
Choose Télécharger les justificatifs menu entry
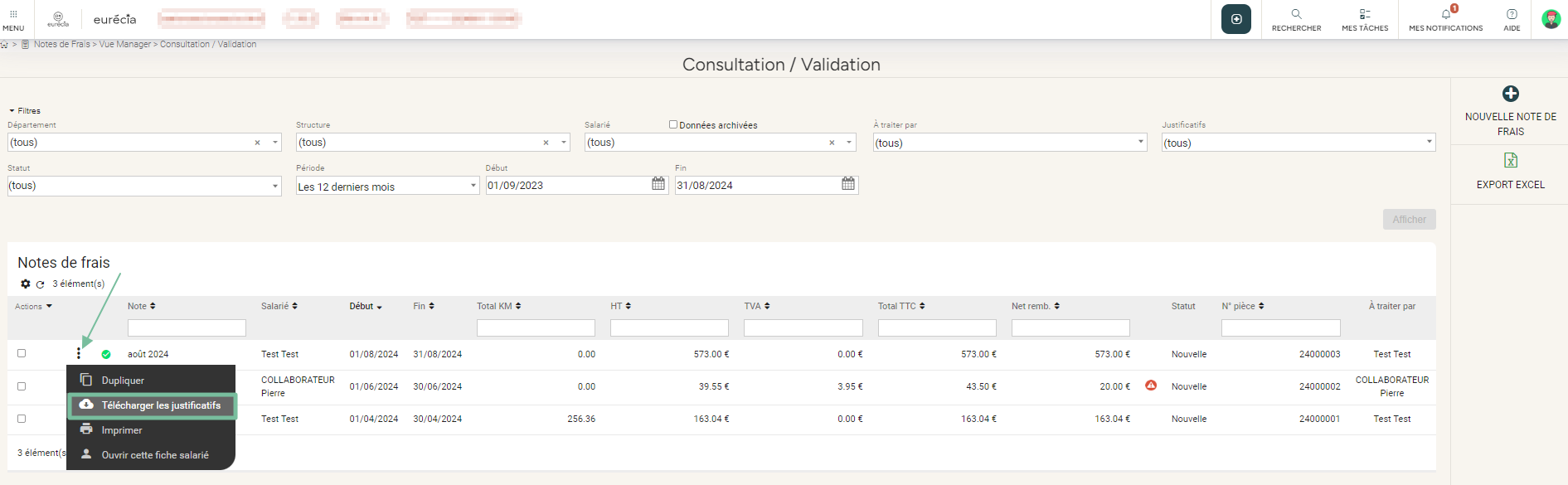pos(160,405)
